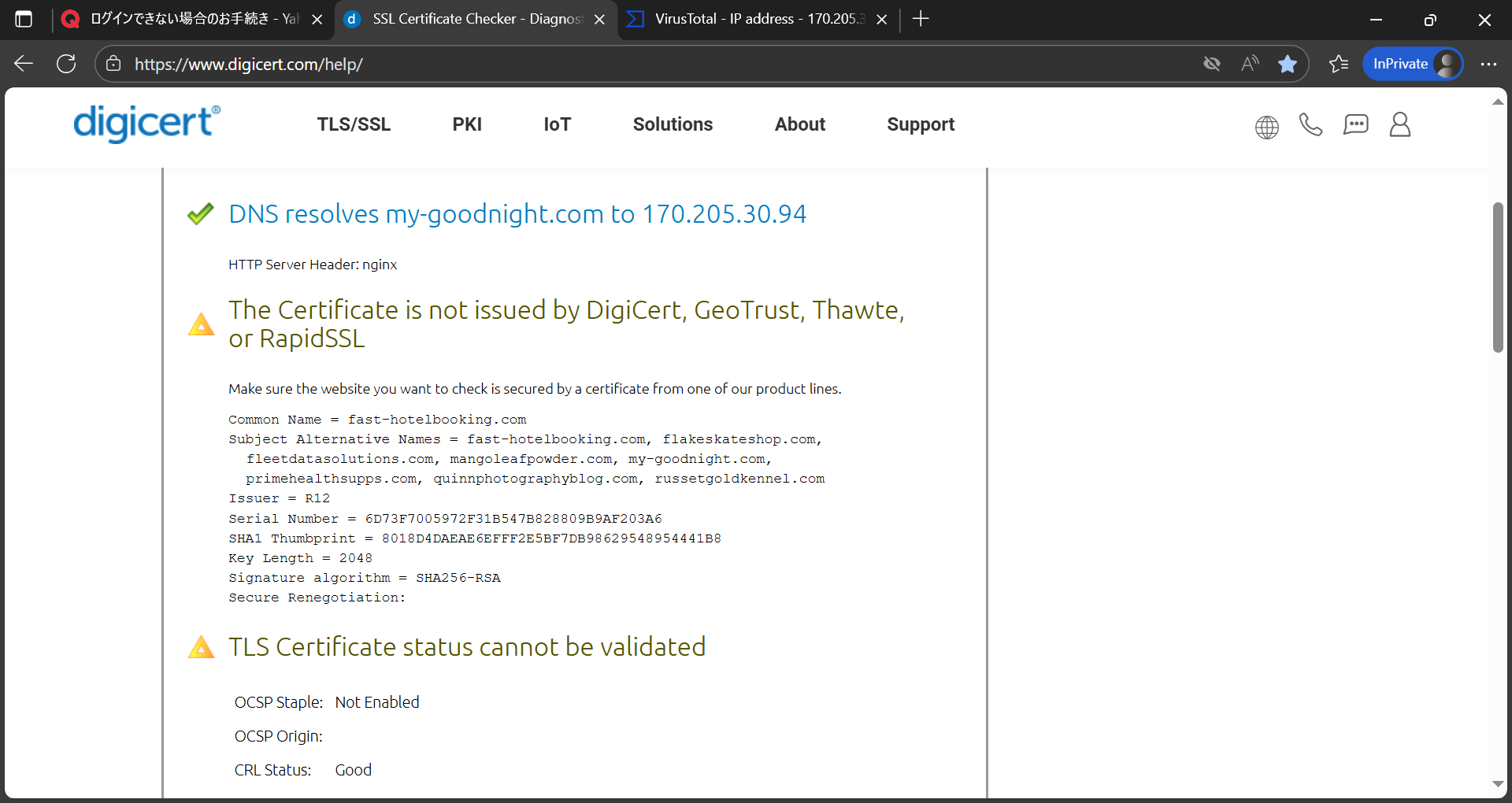1512x803 pixels.
Task: Open the user account icon
Action: (x=1400, y=124)
